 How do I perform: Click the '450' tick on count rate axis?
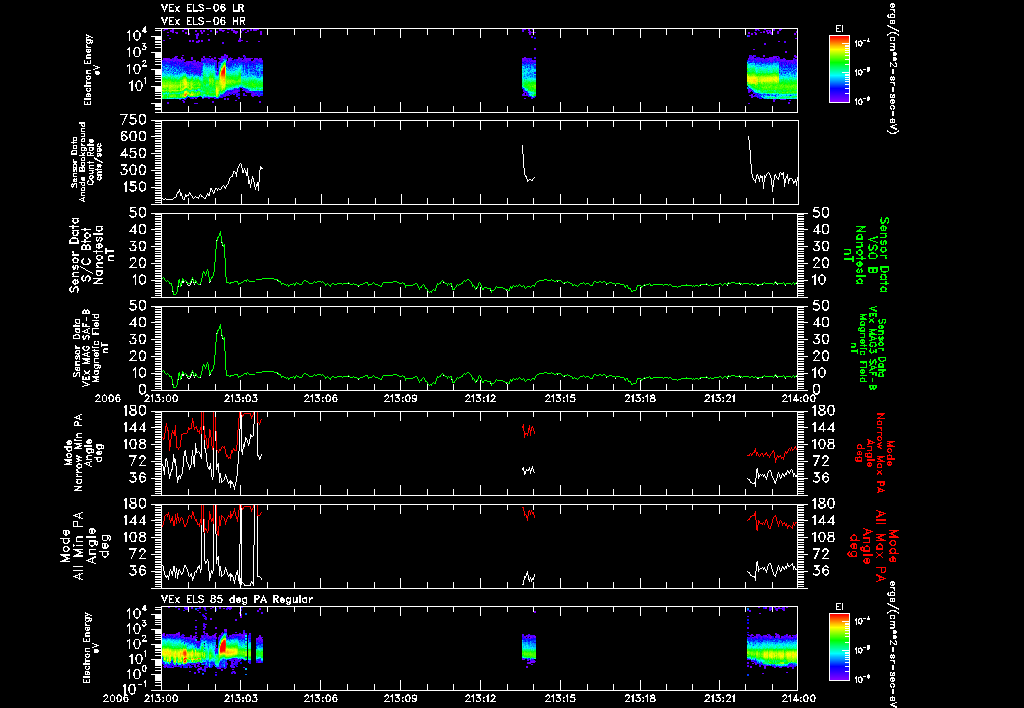[x=133, y=153]
